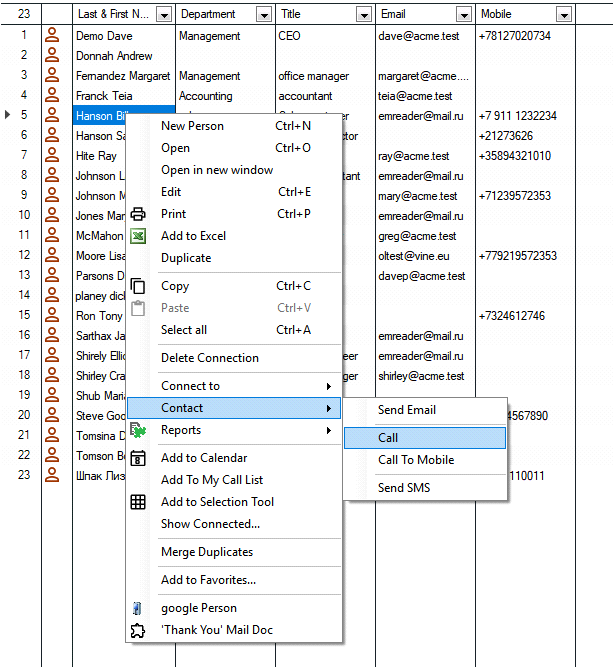Screen dimensions: 613x667
Task: Choose Edit from context menu
Action: 234,192
